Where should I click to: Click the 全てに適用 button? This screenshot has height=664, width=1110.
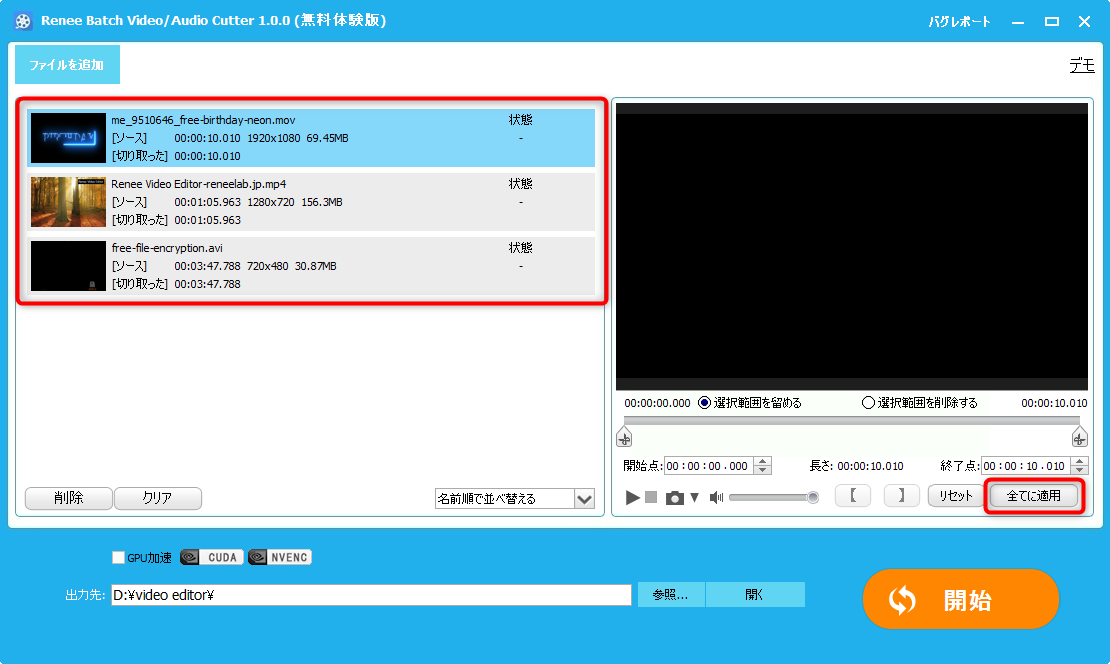coord(1034,496)
